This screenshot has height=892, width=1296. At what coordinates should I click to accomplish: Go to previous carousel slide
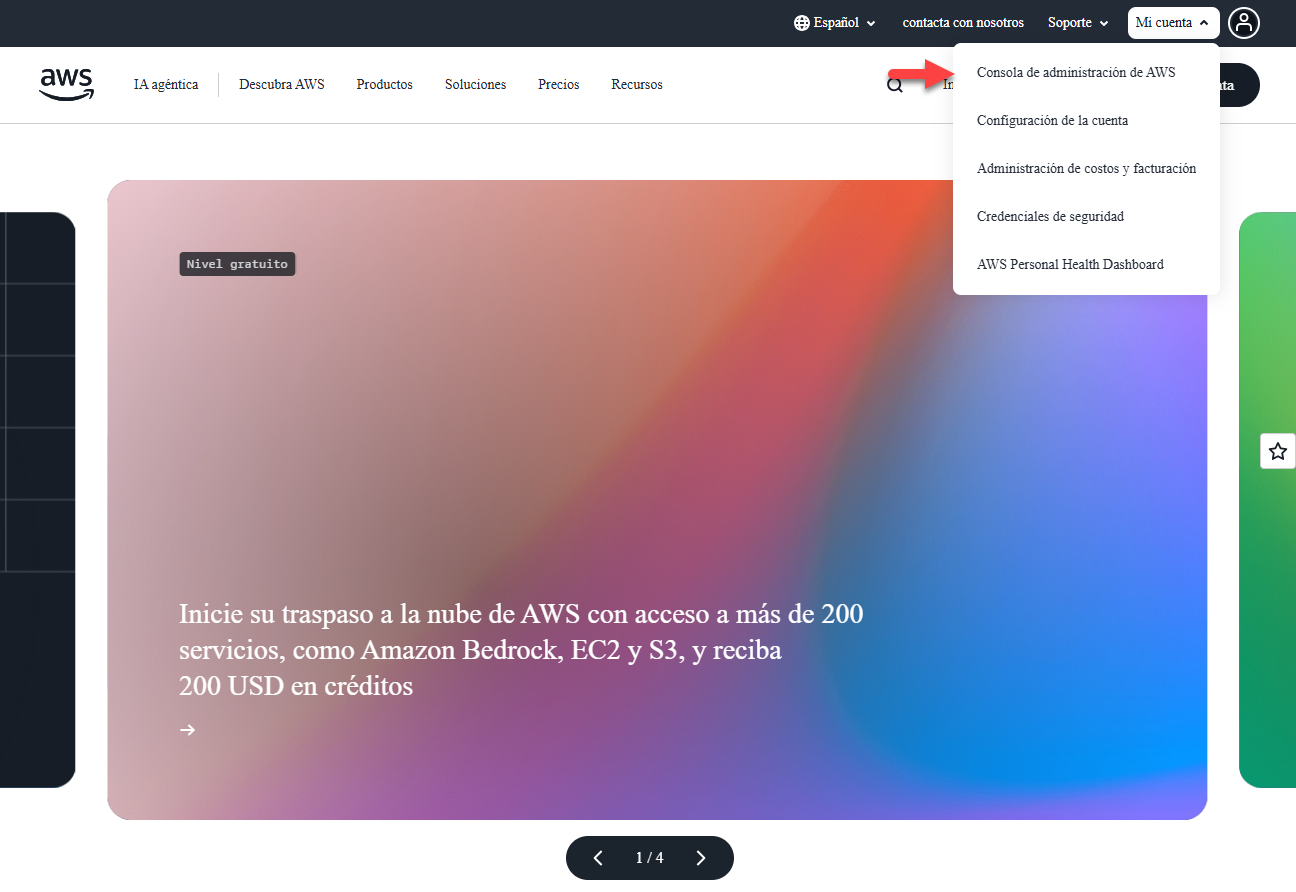598,858
